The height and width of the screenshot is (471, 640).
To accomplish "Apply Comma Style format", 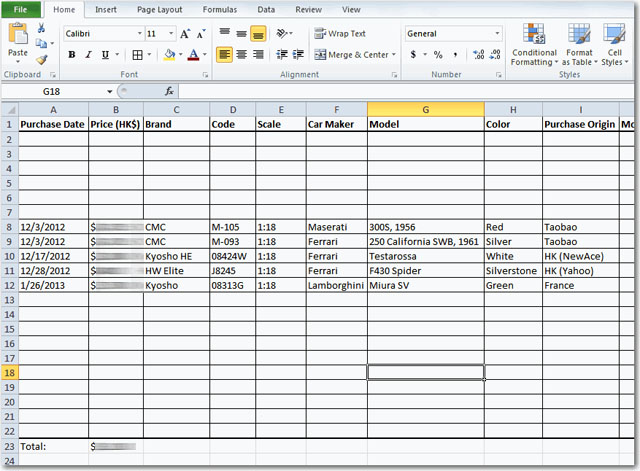I will tap(455, 54).
